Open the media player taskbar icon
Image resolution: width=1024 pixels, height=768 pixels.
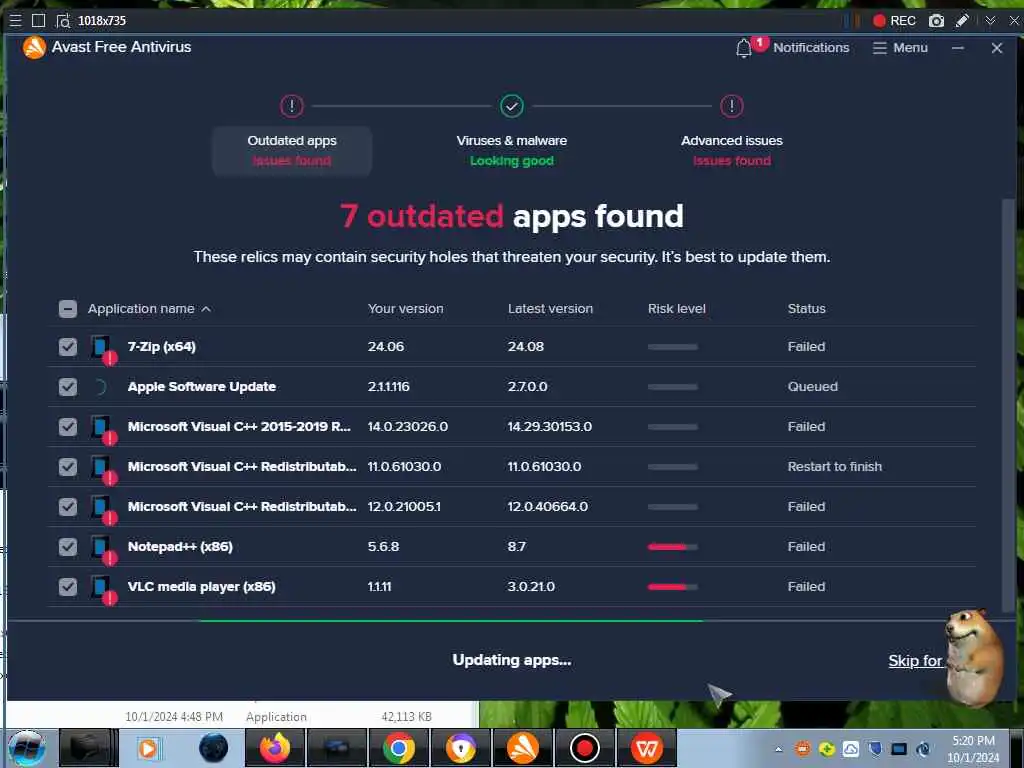148,748
